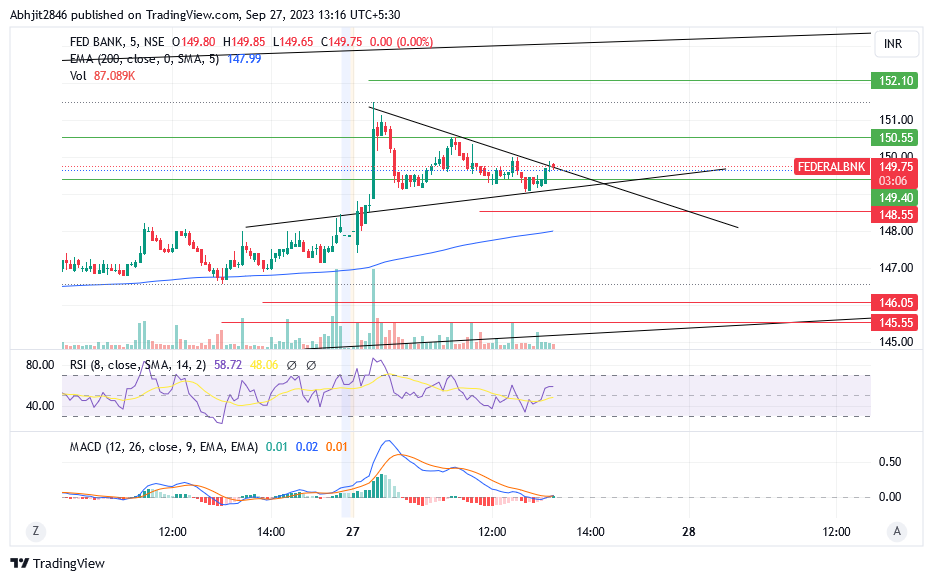Screen dimensions: 933x581
Task: Click the RSI value 58.72
Action: [x=228, y=365]
